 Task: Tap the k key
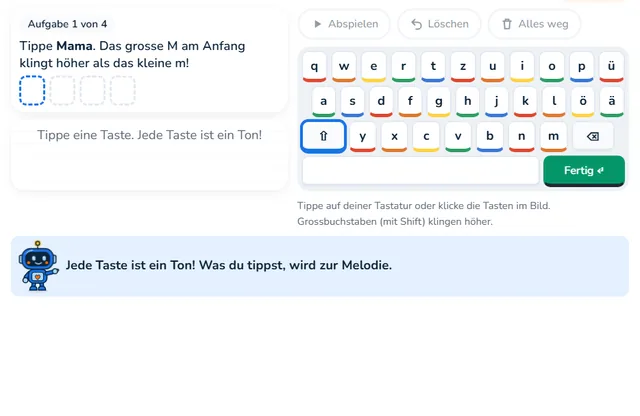(x=525, y=101)
